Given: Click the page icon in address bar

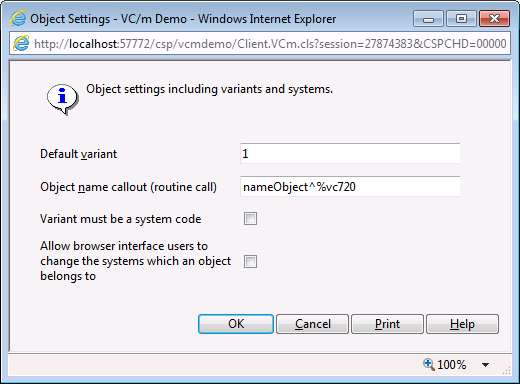Looking at the screenshot, I should (21, 44).
